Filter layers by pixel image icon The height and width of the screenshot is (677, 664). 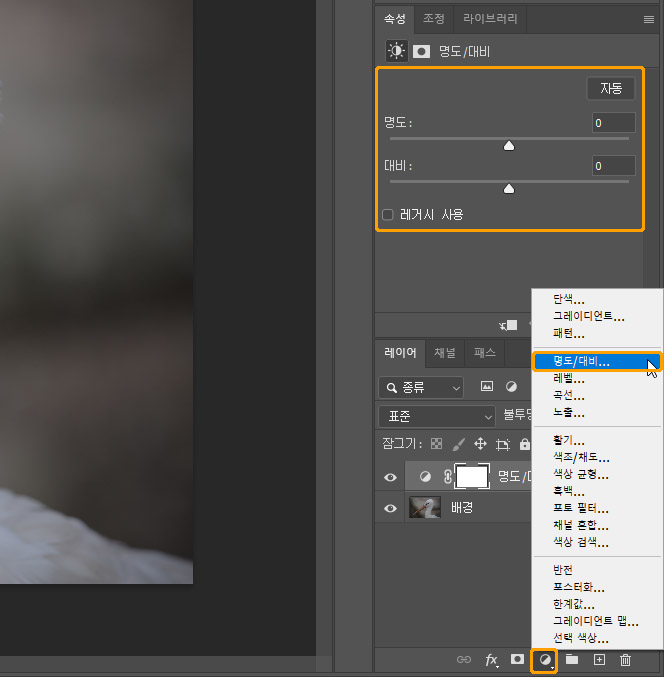pos(487,386)
